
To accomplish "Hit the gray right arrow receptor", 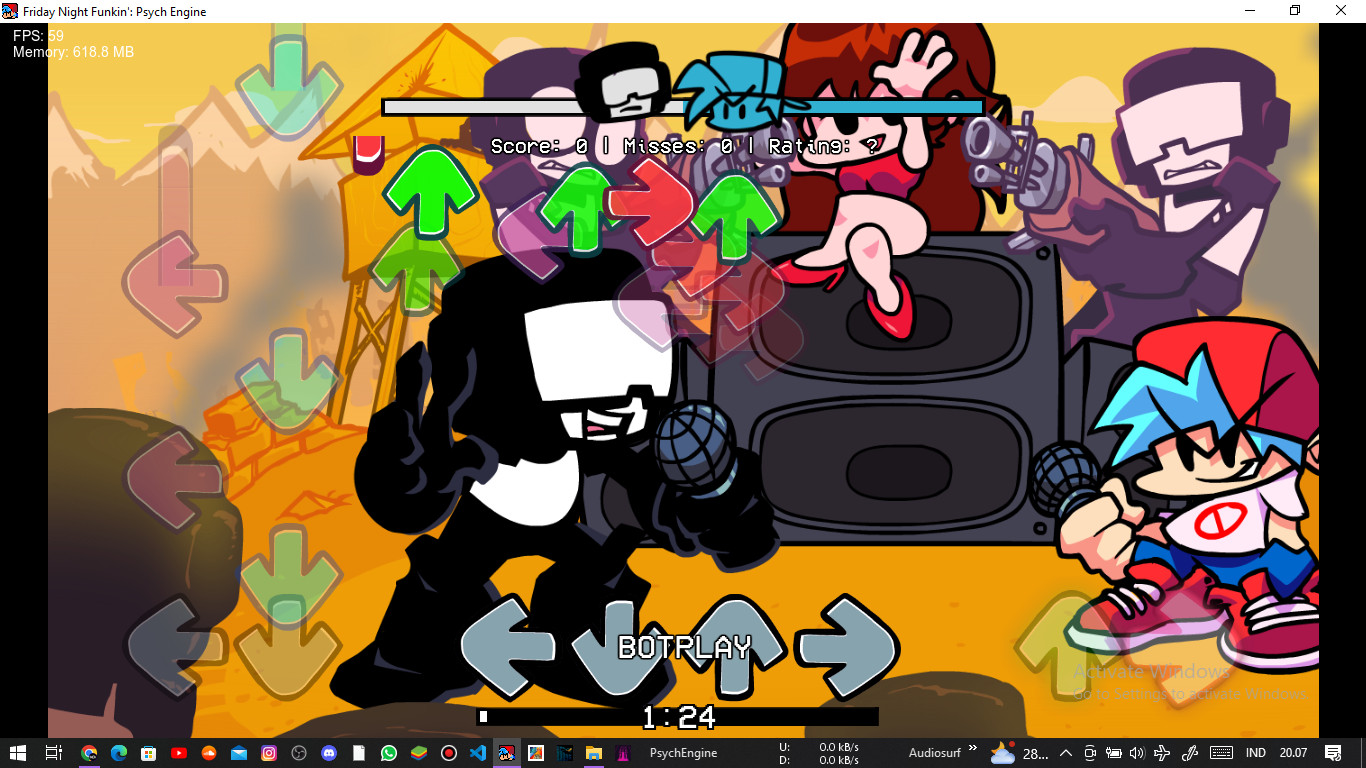I will [x=848, y=647].
